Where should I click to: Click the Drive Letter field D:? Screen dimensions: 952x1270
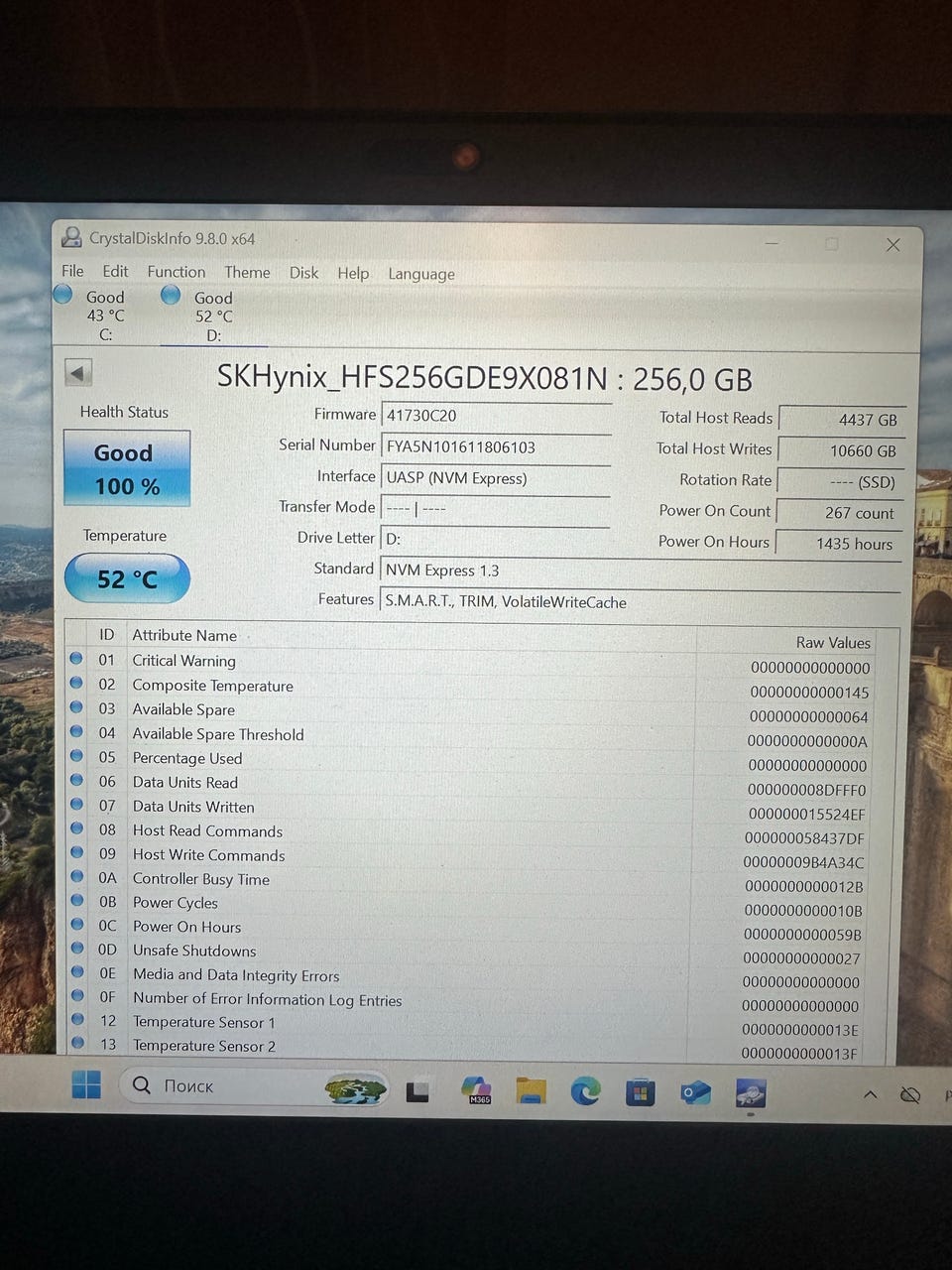(x=496, y=539)
